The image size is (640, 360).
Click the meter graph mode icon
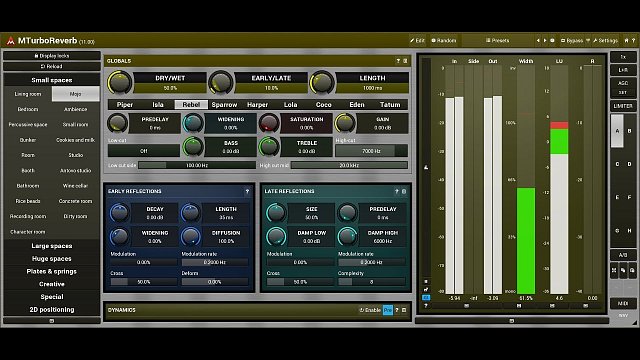pyautogui.click(x=426, y=289)
